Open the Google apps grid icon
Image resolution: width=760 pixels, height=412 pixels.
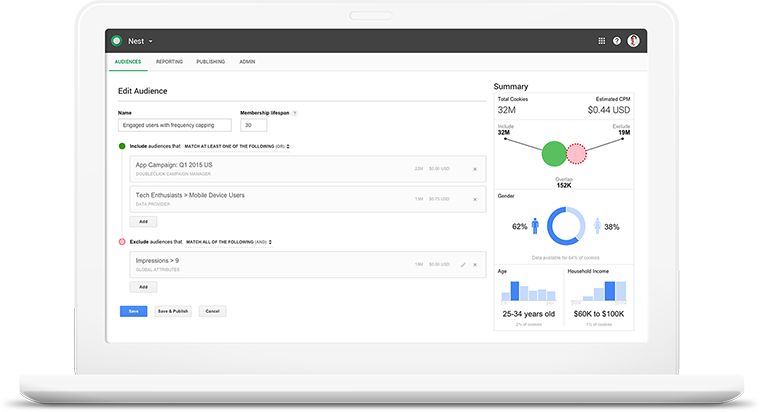coord(602,41)
